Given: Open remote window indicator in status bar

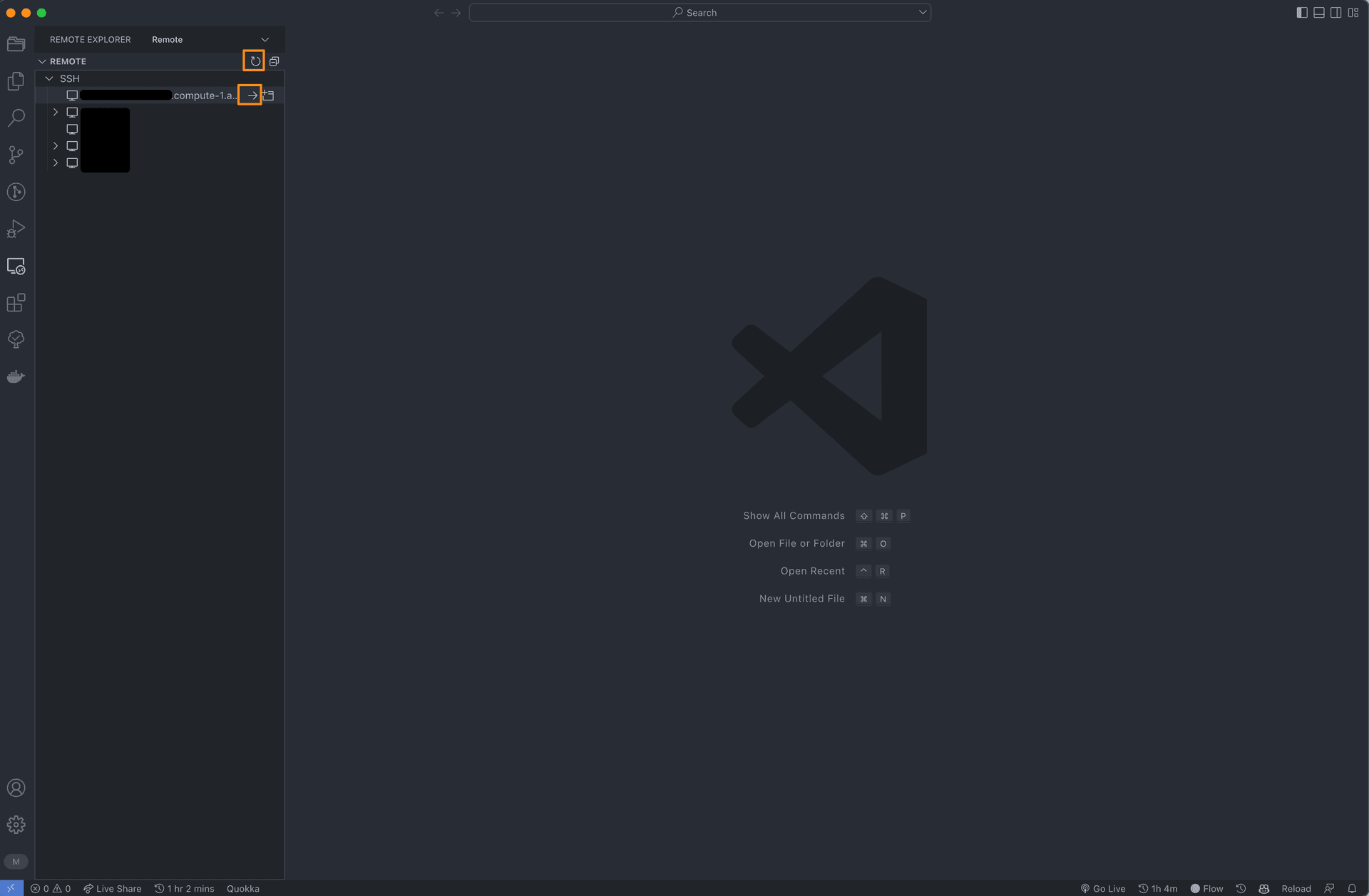Looking at the screenshot, I should click(11, 888).
